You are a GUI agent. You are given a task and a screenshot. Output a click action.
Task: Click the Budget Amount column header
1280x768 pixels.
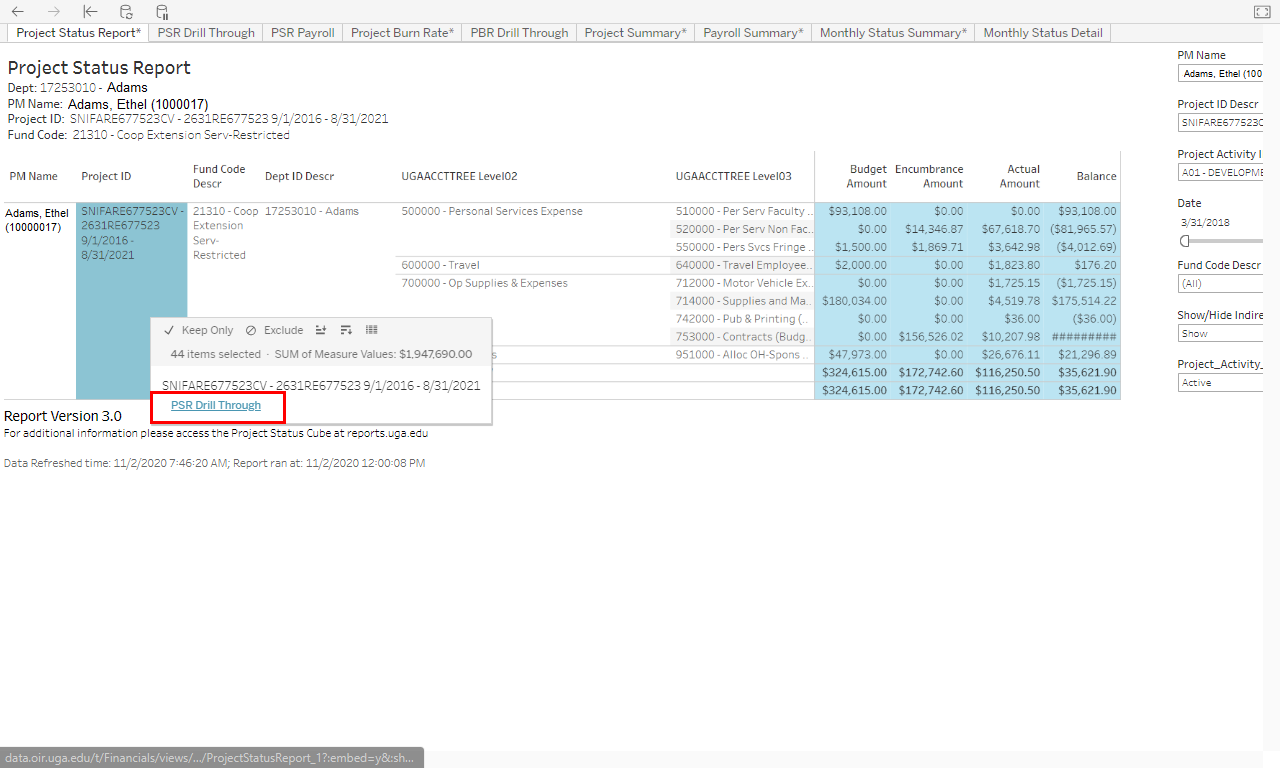point(867,176)
